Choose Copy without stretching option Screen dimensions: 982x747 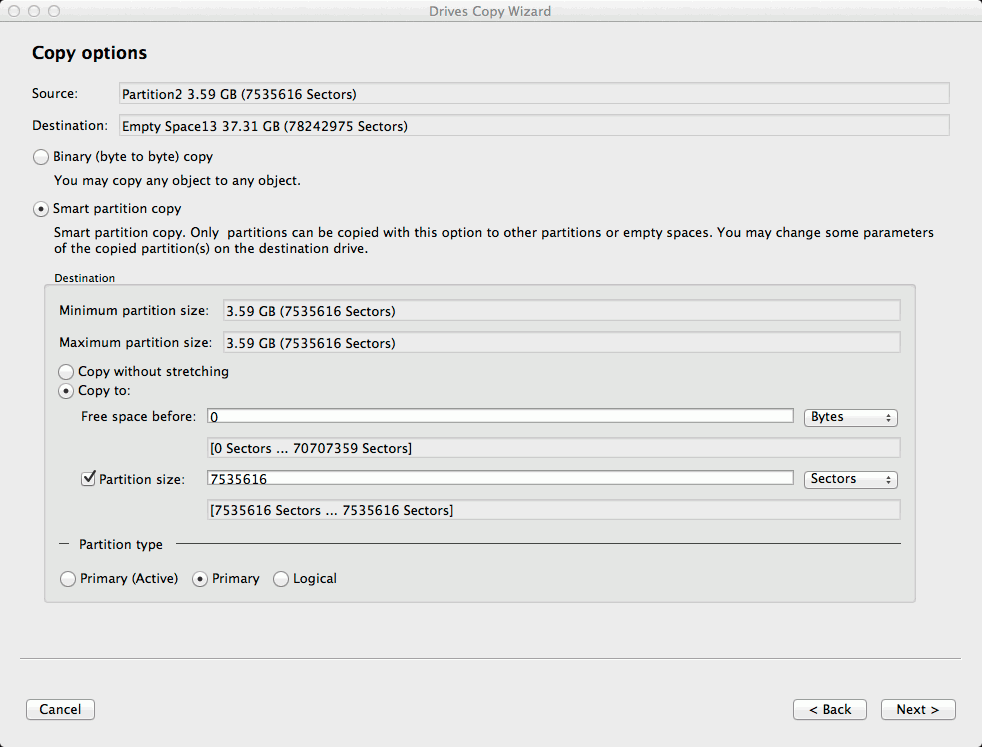coord(66,371)
